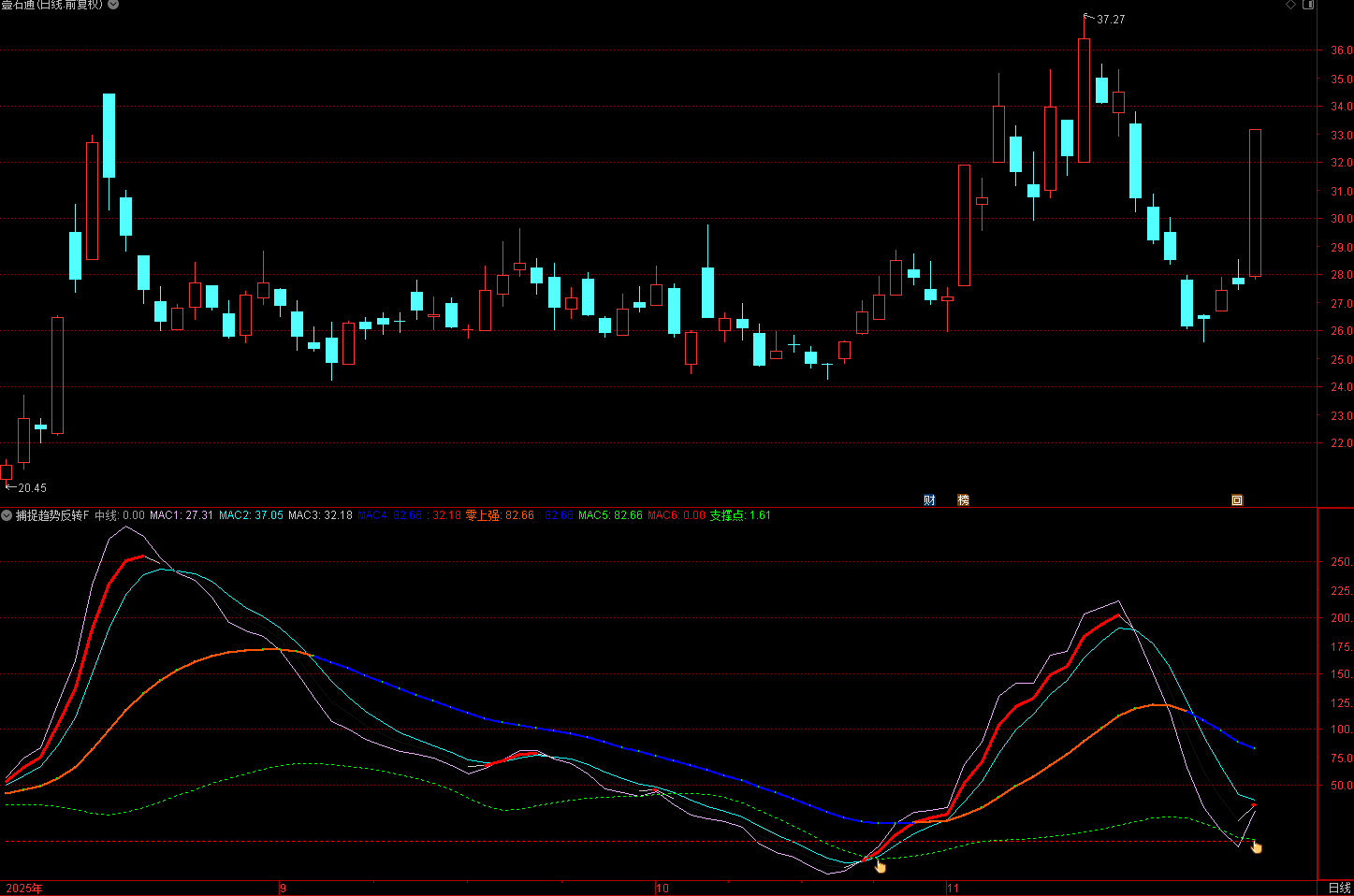Click the month 10 marker on time axis
This screenshot has height=896, width=1354.
(662, 889)
